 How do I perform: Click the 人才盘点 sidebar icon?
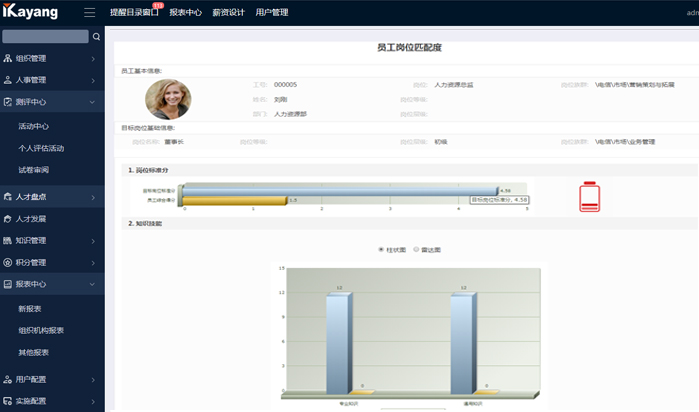[x=8, y=197]
